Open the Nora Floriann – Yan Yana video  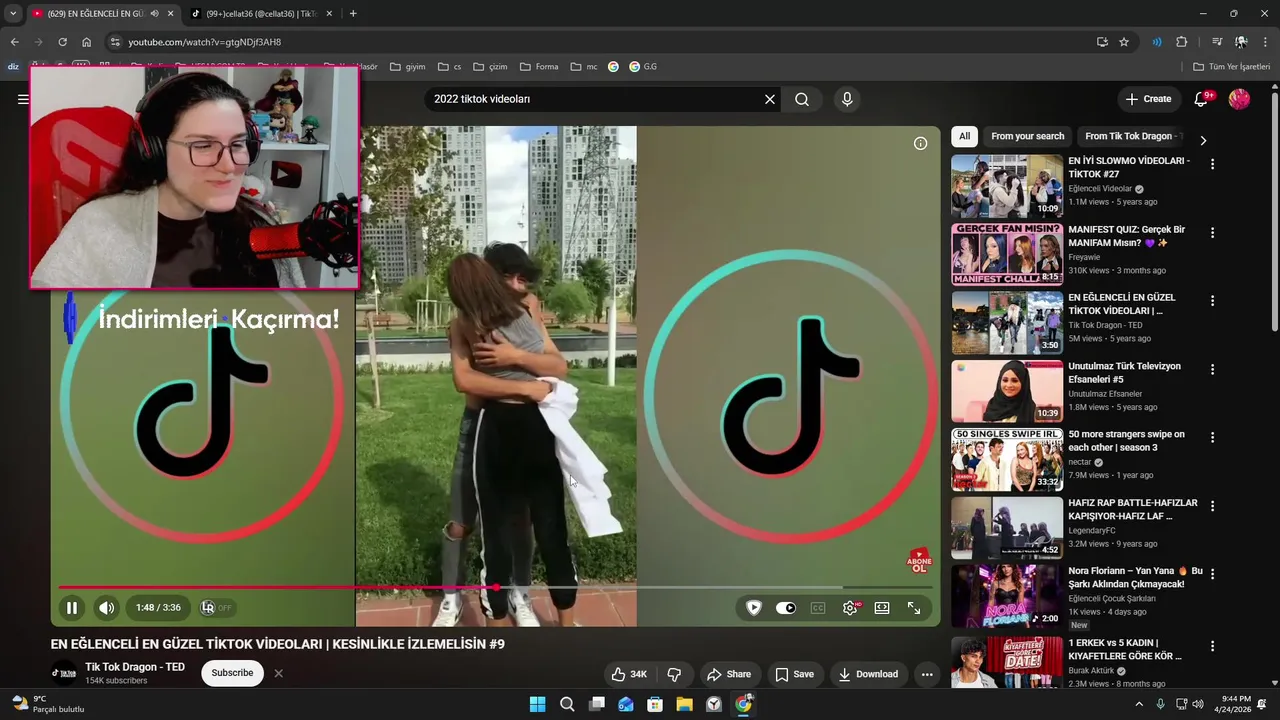tap(1007, 596)
